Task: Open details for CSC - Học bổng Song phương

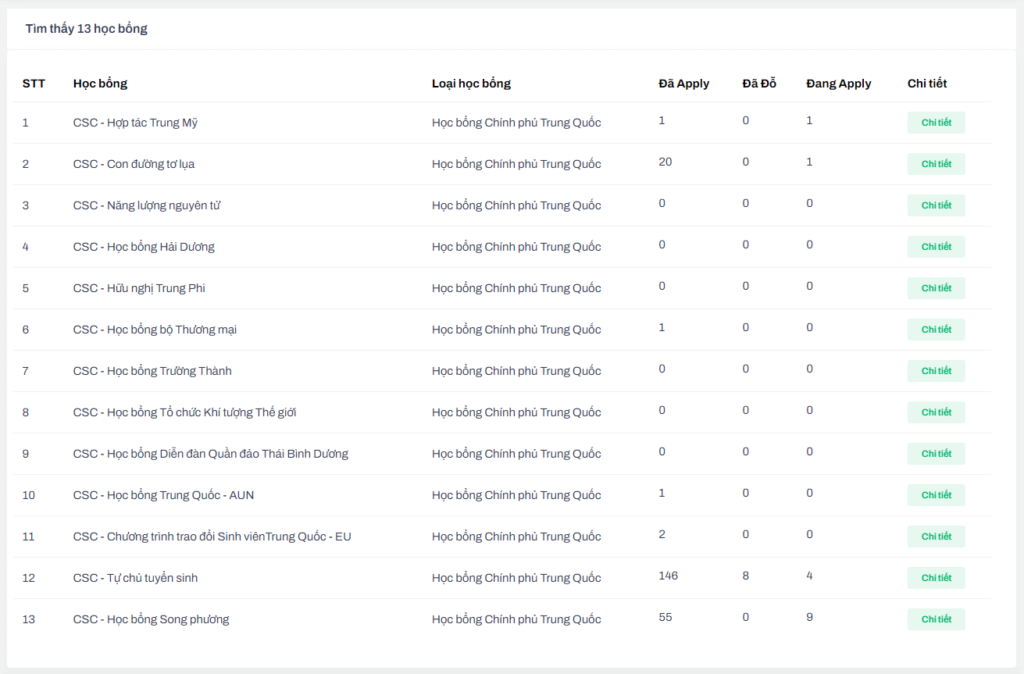Action: coord(936,619)
